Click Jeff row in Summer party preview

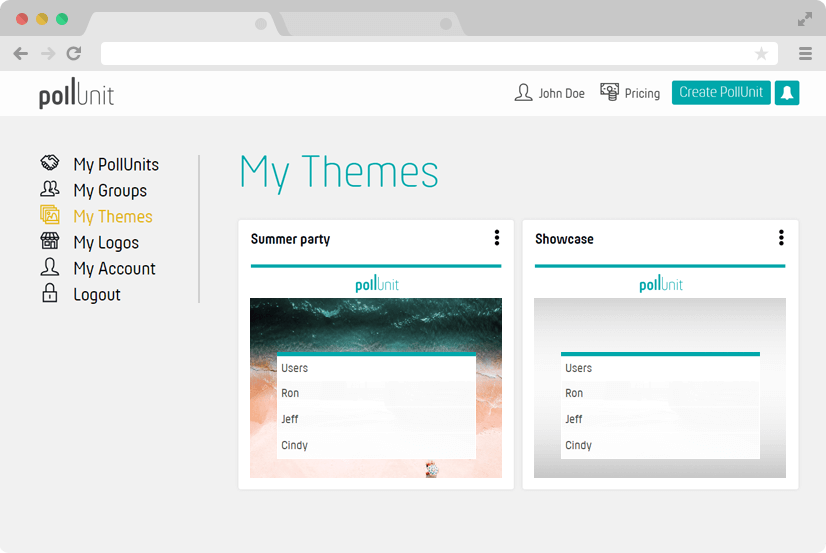click(x=376, y=419)
